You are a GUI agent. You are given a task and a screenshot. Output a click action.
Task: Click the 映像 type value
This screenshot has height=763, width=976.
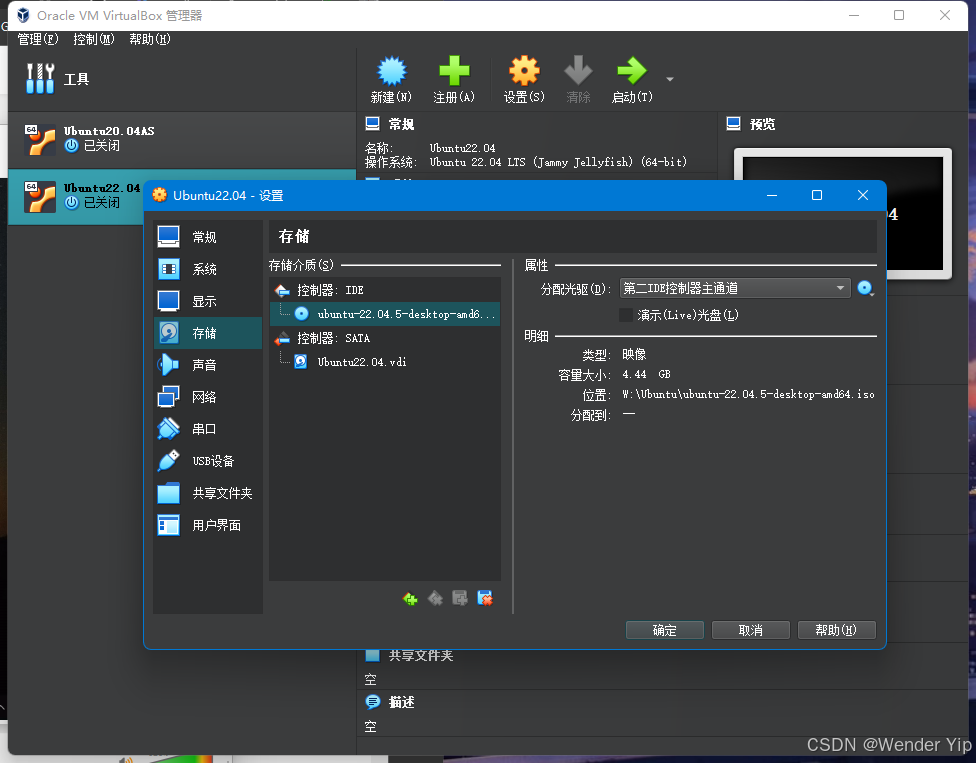tap(634, 355)
